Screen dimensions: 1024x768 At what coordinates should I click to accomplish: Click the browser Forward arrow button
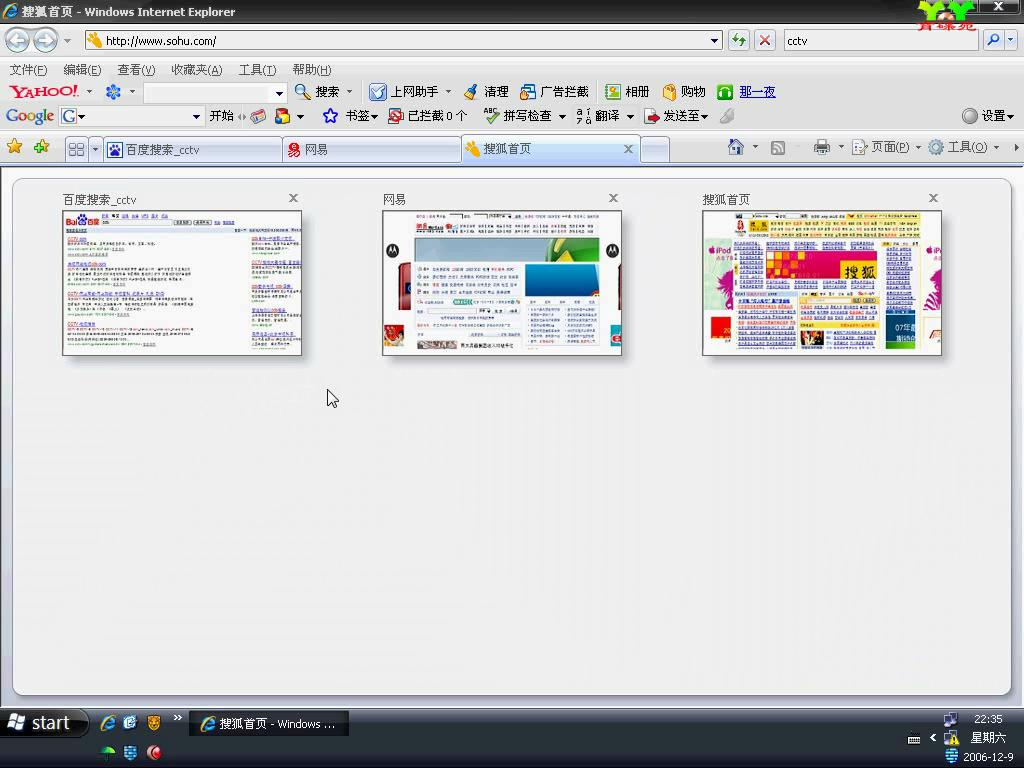click(x=45, y=40)
